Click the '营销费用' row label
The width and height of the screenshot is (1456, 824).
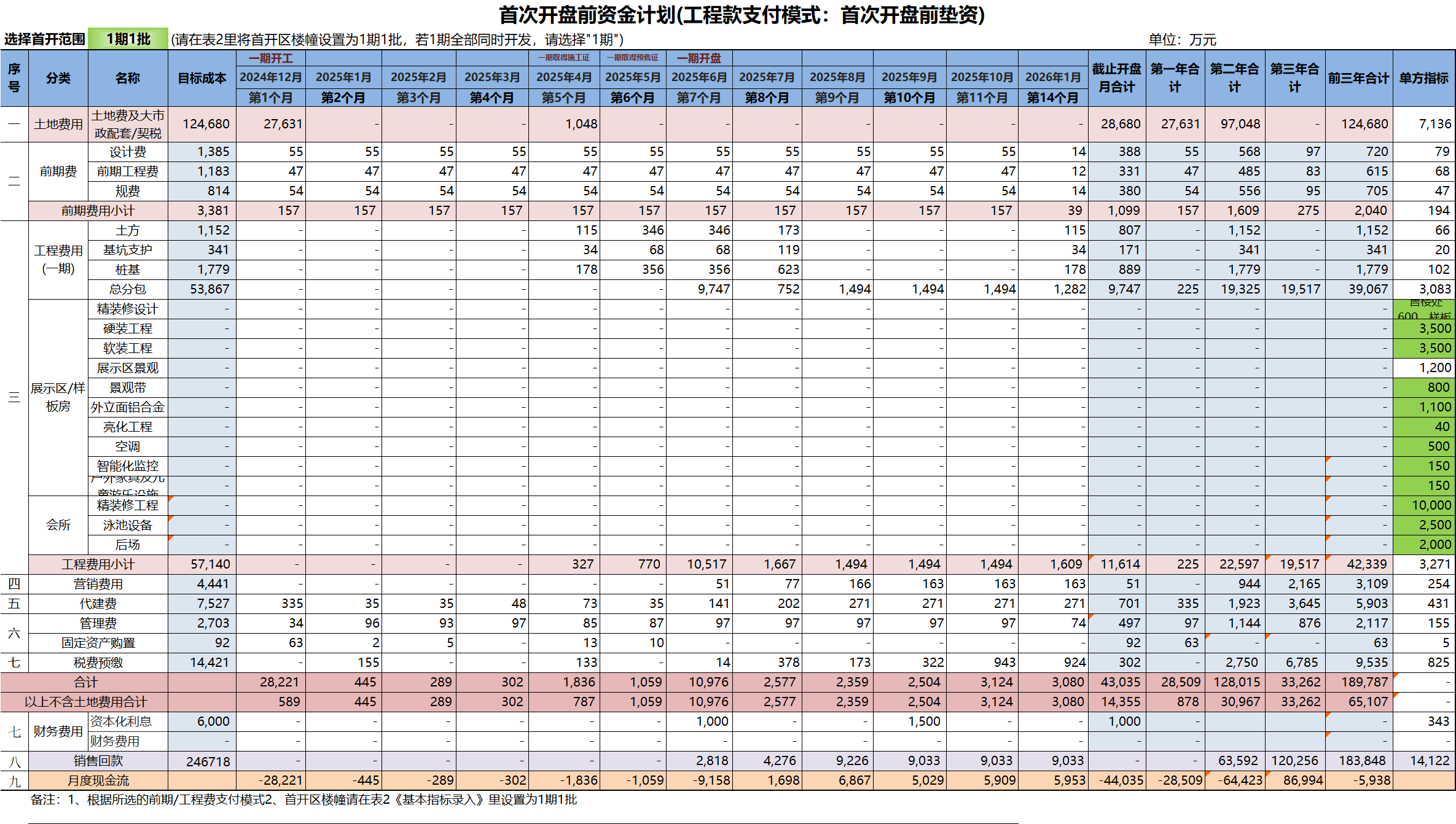click(x=98, y=584)
